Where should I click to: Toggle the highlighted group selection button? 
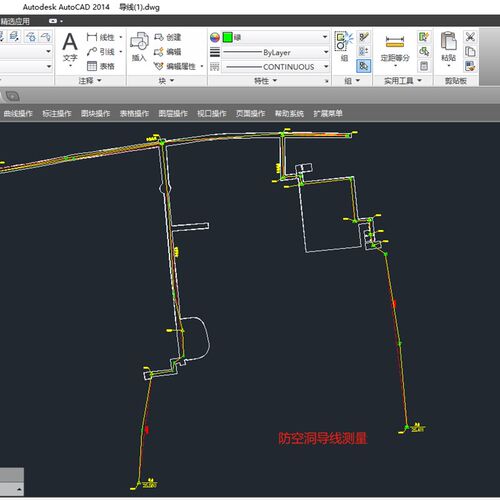pyautogui.click(x=363, y=66)
